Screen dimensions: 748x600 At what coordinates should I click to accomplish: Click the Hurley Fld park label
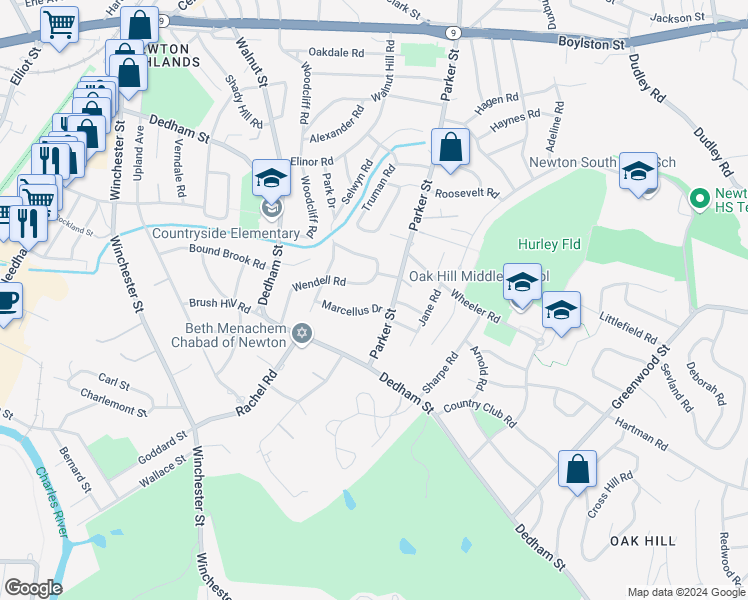tap(550, 244)
